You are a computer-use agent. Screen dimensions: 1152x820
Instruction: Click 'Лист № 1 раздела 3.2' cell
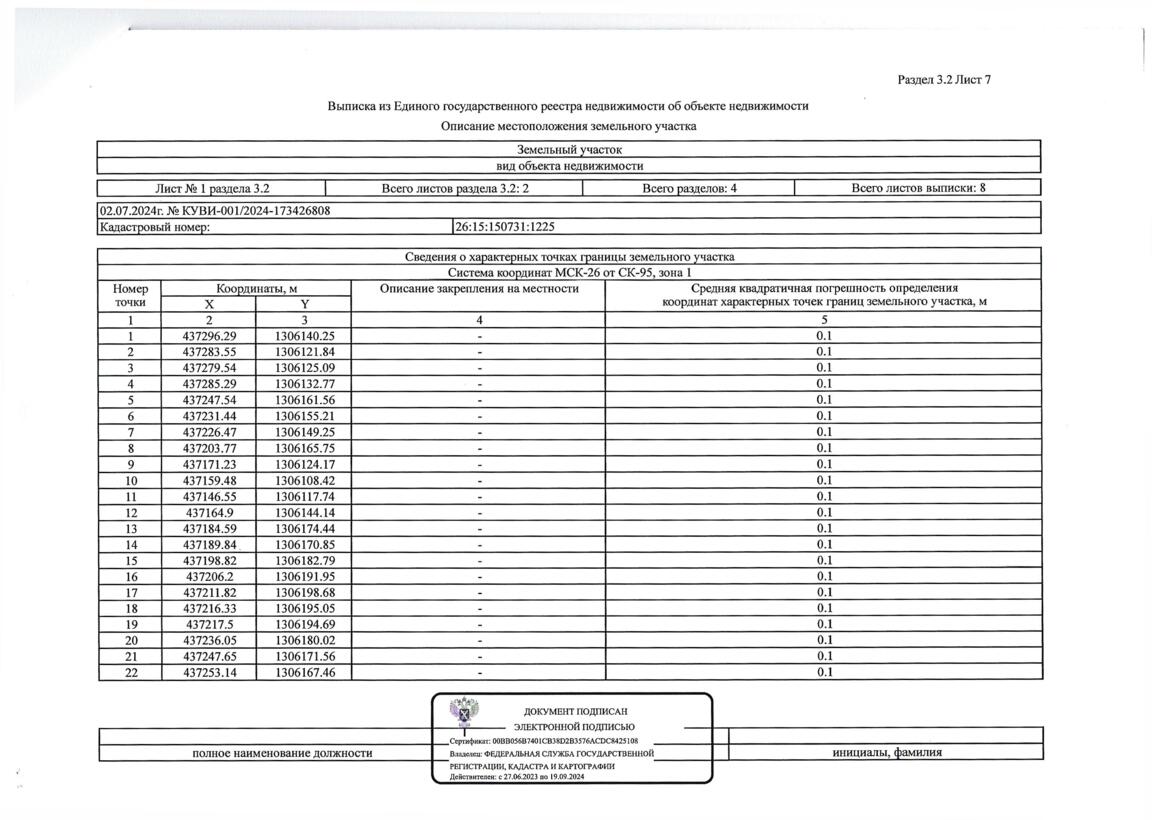212,188
